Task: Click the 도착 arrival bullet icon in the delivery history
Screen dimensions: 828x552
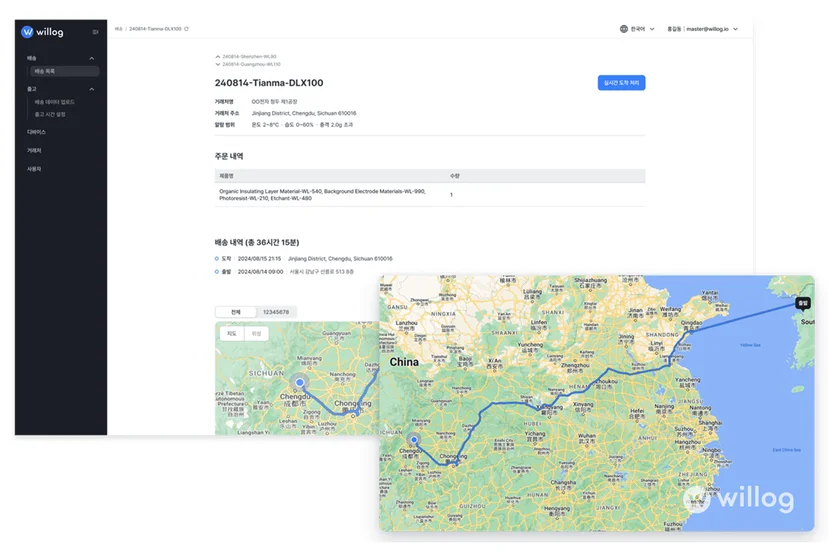Action: [217, 259]
